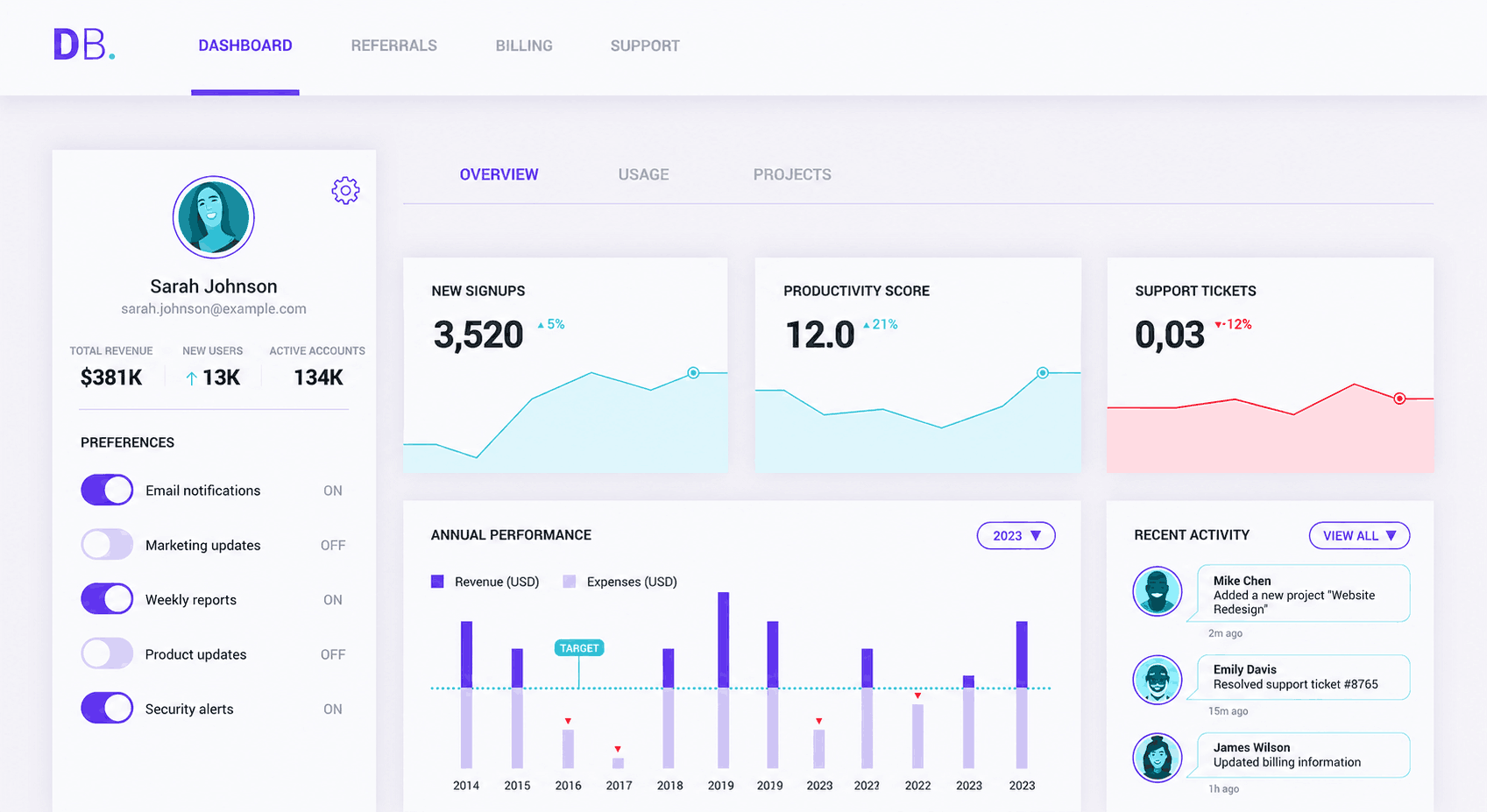The height and width of the screenshot is (812, 1487).
Task: Click the tall 2019 revenue bar
Action: point(724,640)
